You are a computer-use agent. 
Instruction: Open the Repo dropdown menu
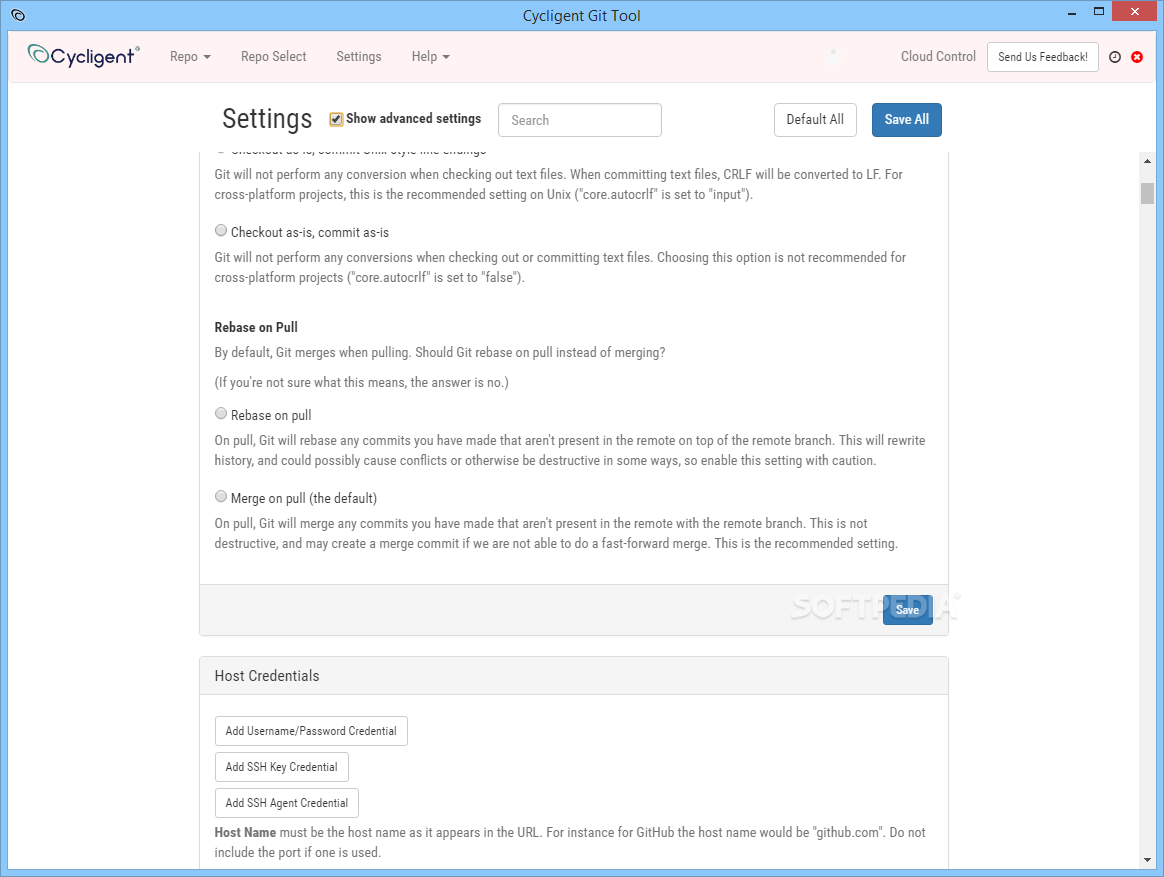coord(190,56)
